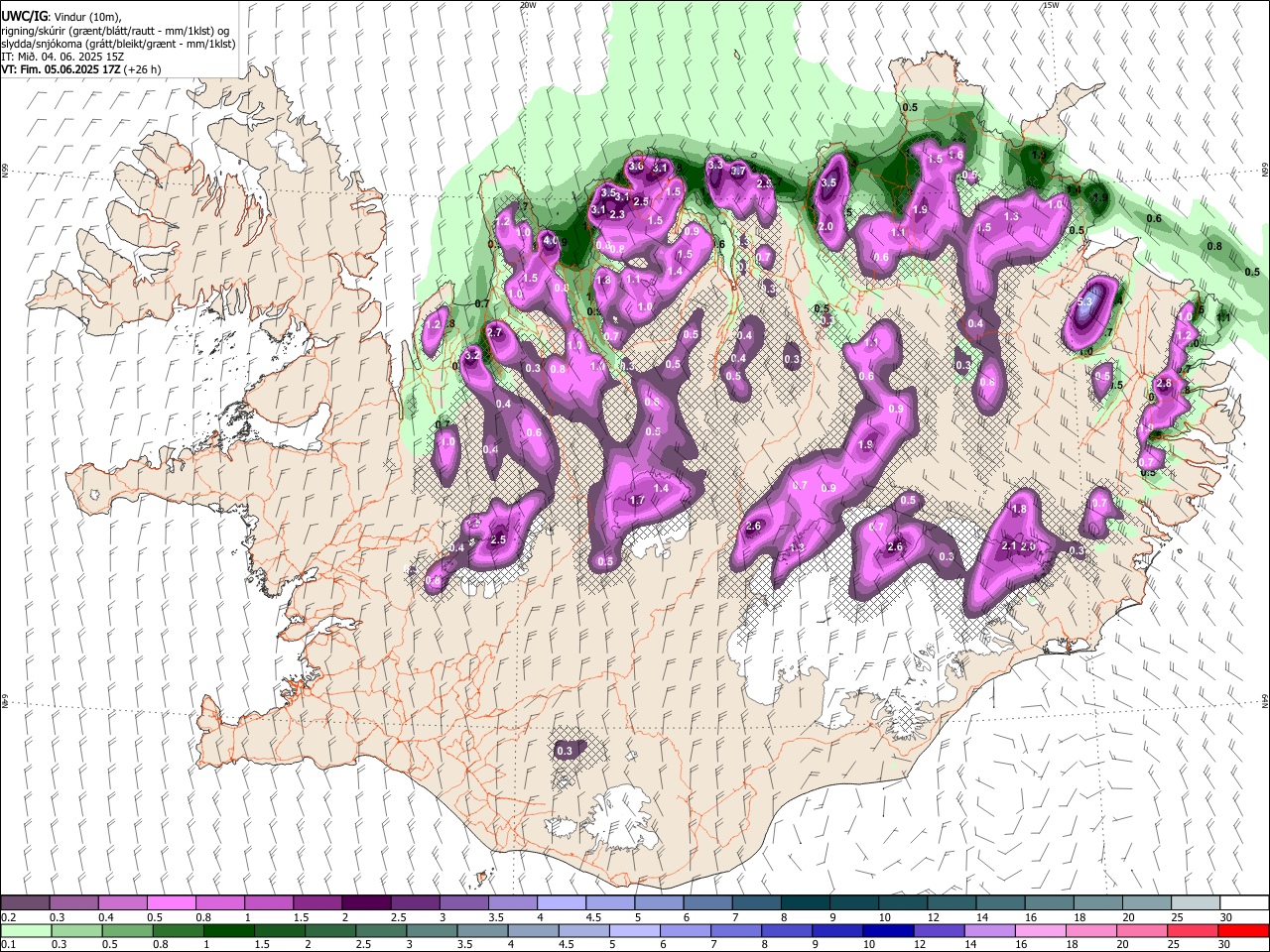1270x952 pixels.
Task: Click the pink 16–18 rain legend swatch
Action: tap(1040, 930)
